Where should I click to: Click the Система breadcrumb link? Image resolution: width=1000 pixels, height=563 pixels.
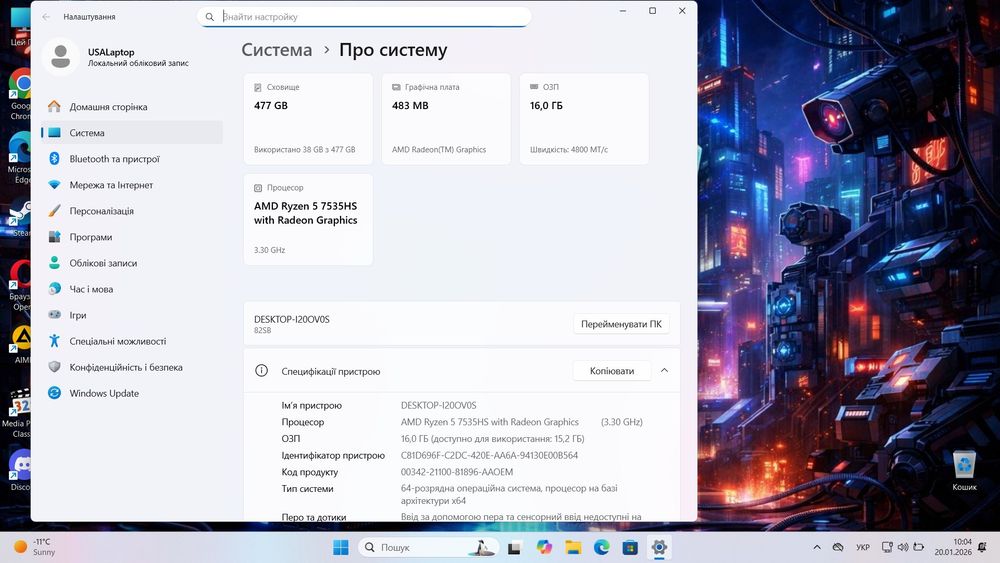277,50
